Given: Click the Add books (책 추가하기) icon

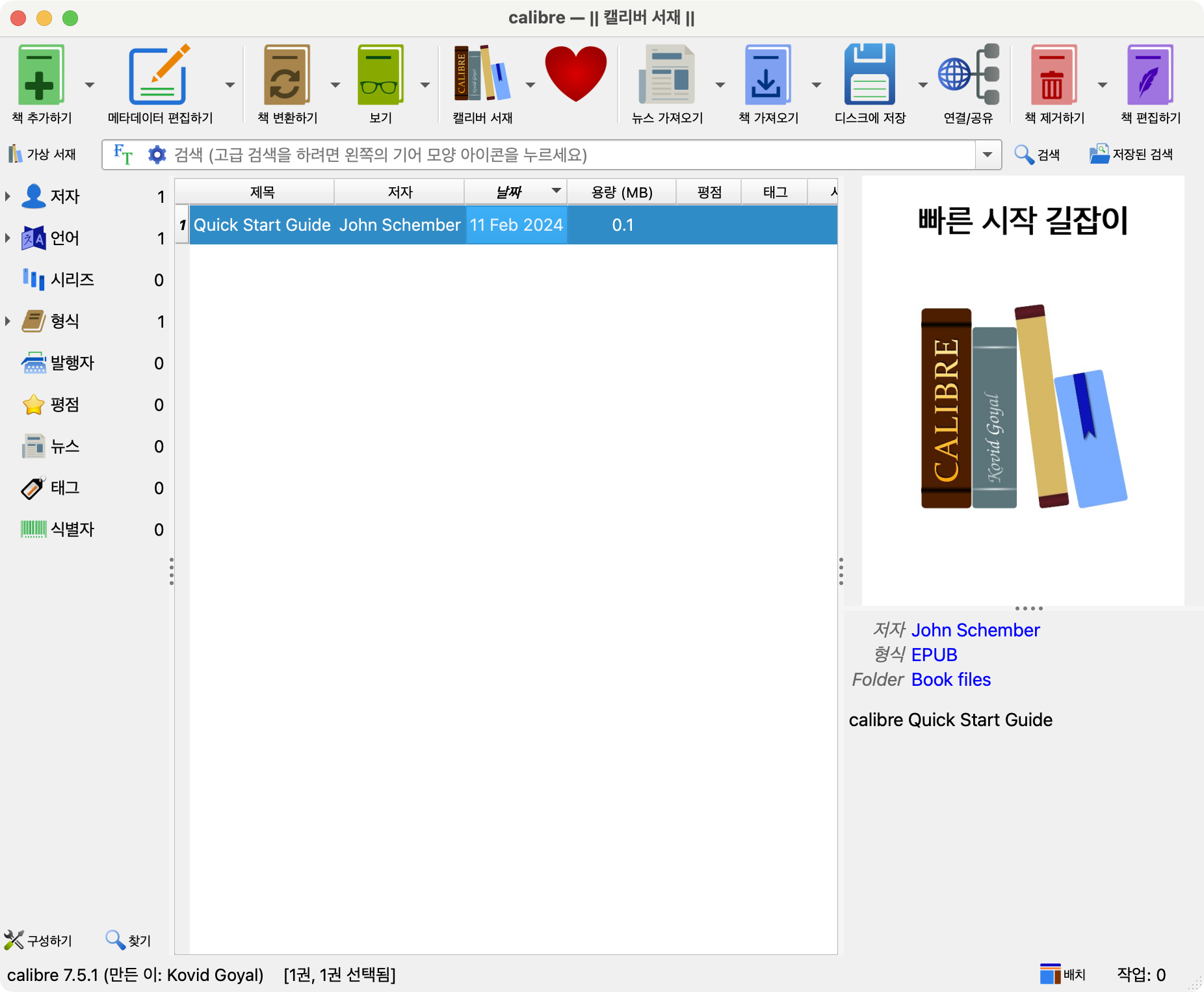Looking at the screenshot, I should [41, 75].
